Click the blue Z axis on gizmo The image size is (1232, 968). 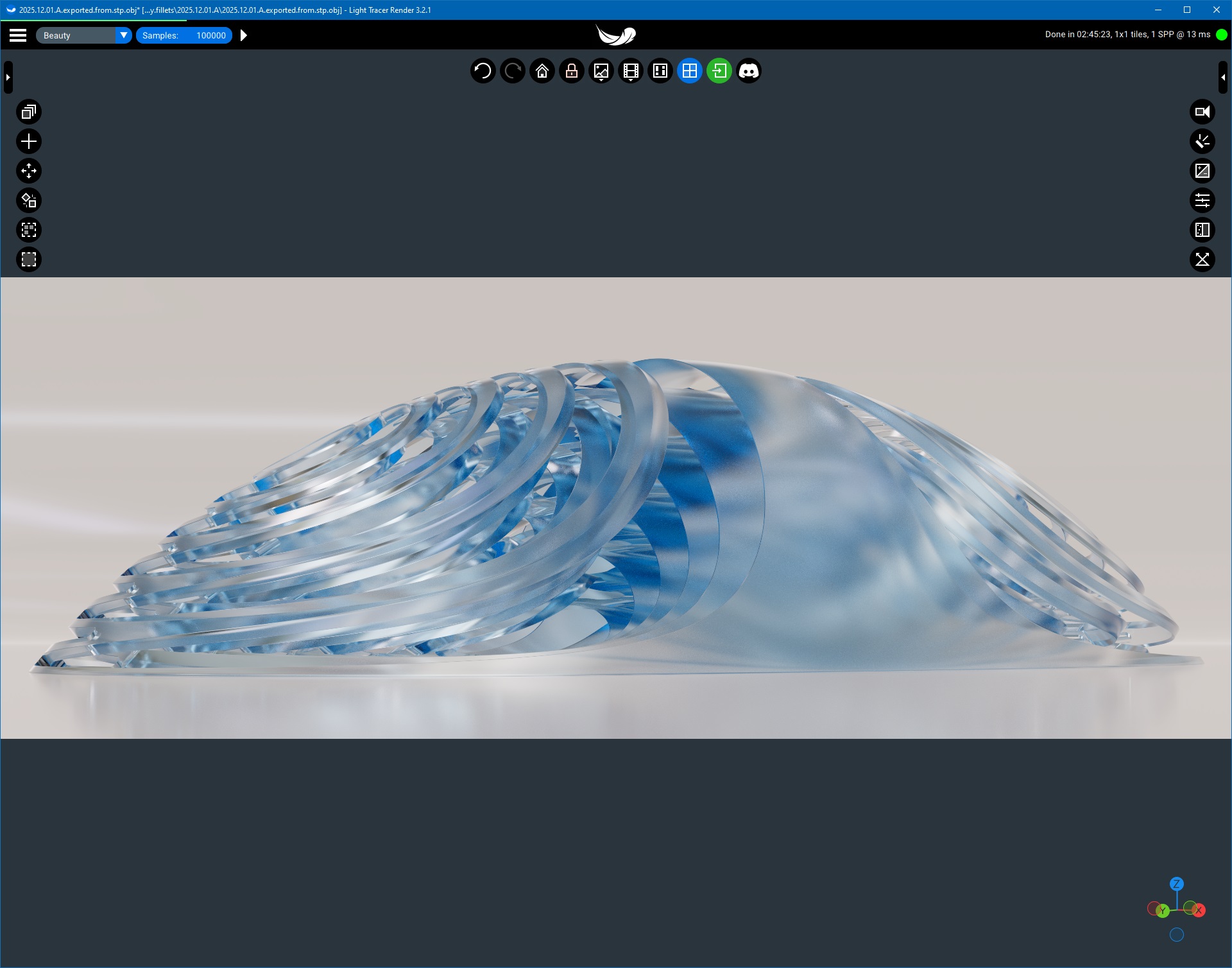(1176, 884)
